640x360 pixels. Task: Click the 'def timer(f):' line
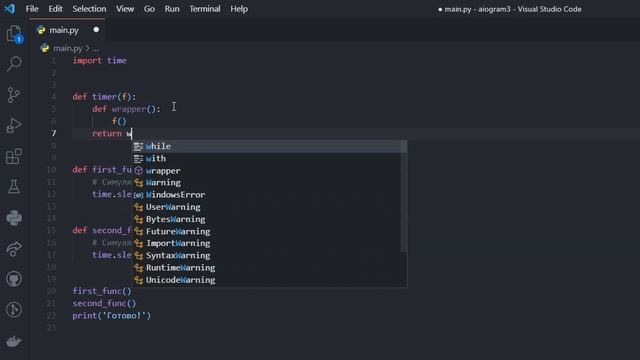click(104, 97)
